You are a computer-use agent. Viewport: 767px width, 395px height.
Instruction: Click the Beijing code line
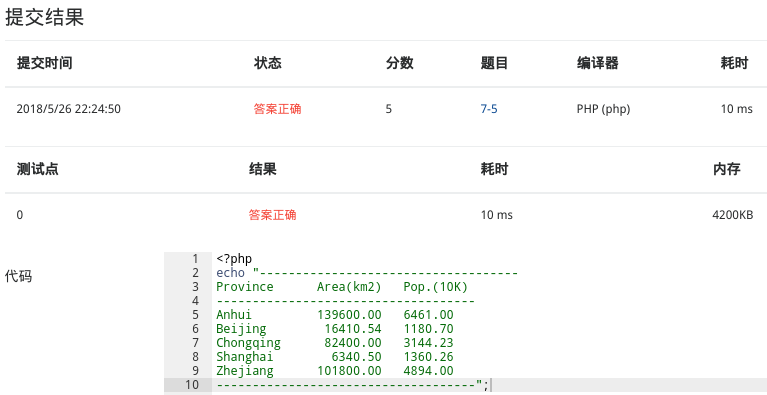pos(335,329)
